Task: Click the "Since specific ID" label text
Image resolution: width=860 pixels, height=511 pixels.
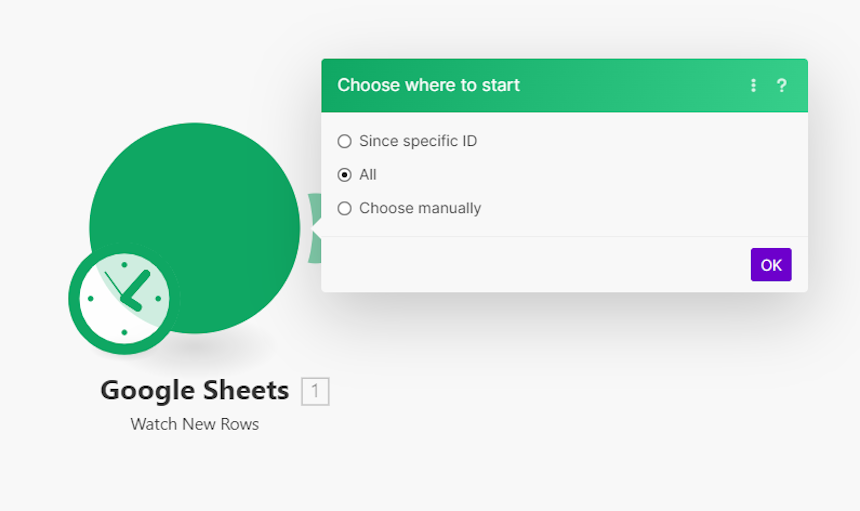Action: click(418, 141)
